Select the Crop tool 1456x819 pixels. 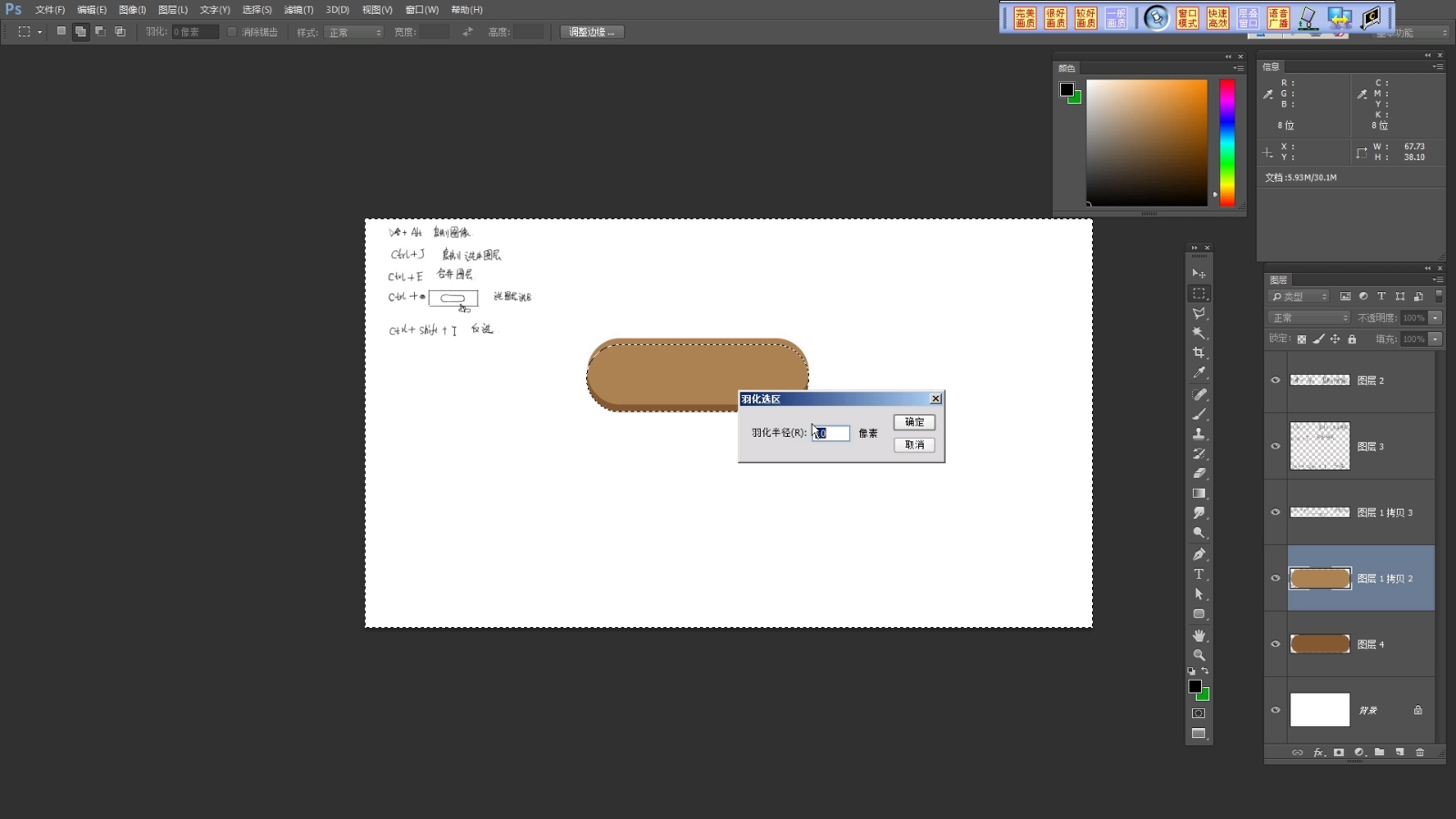point(1198,353)
